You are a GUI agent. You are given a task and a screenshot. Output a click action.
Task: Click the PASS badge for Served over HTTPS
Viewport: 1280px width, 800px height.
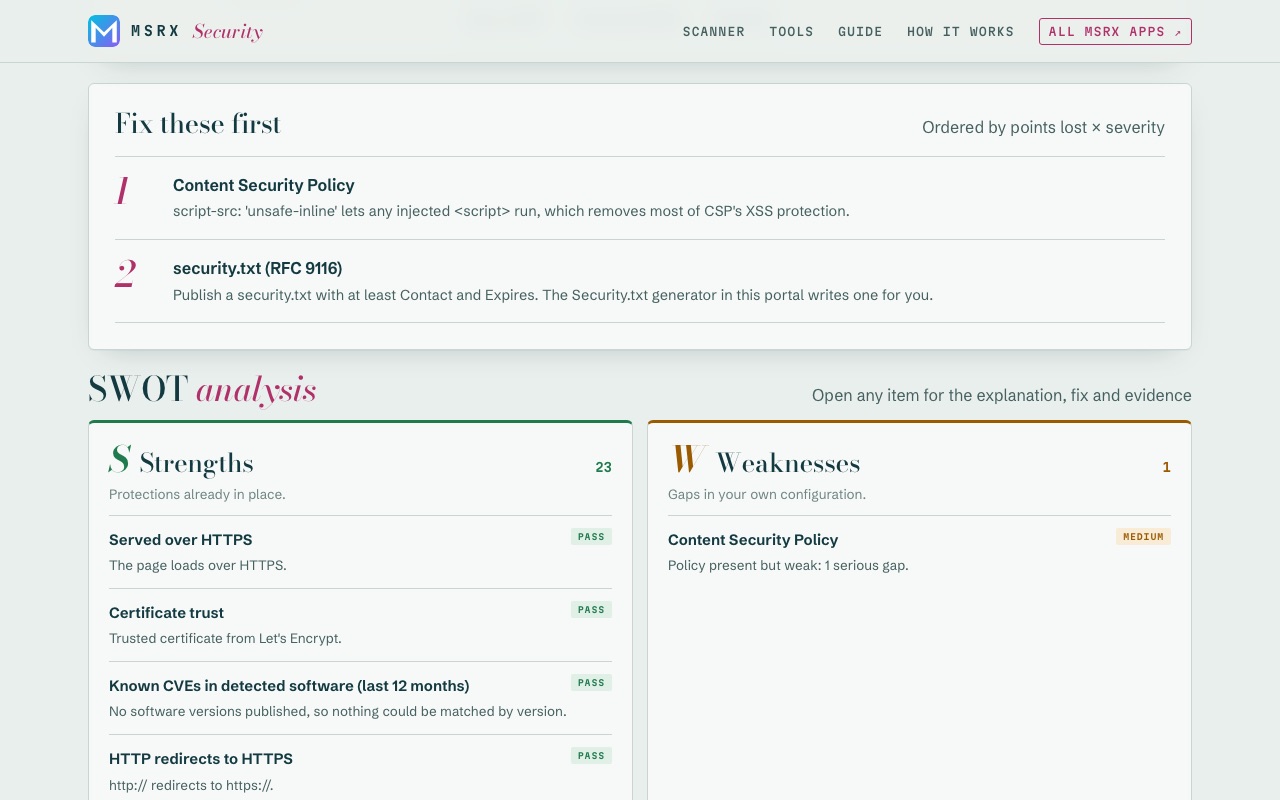(591, 537)
